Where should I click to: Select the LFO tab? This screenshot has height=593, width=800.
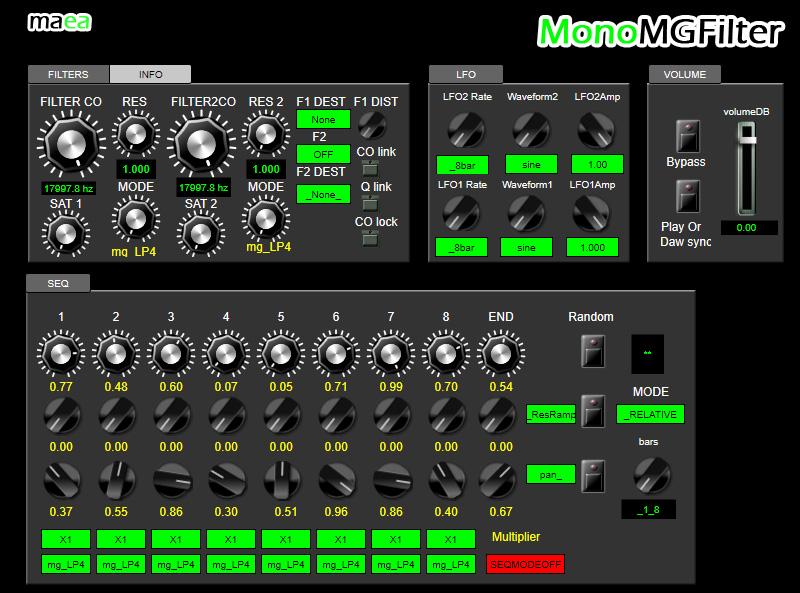pos(466,75)
